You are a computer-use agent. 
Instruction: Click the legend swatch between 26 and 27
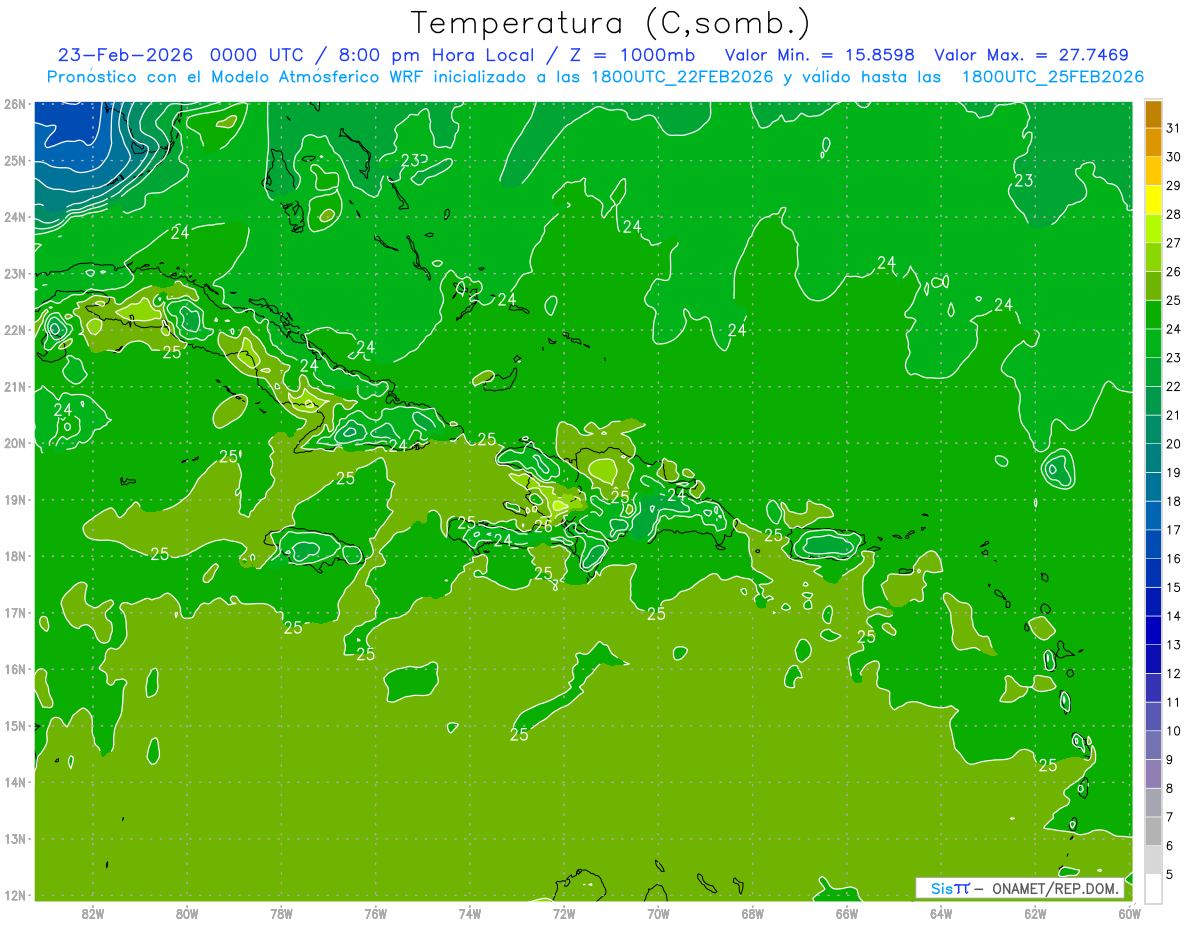(x=1153, y=257)
